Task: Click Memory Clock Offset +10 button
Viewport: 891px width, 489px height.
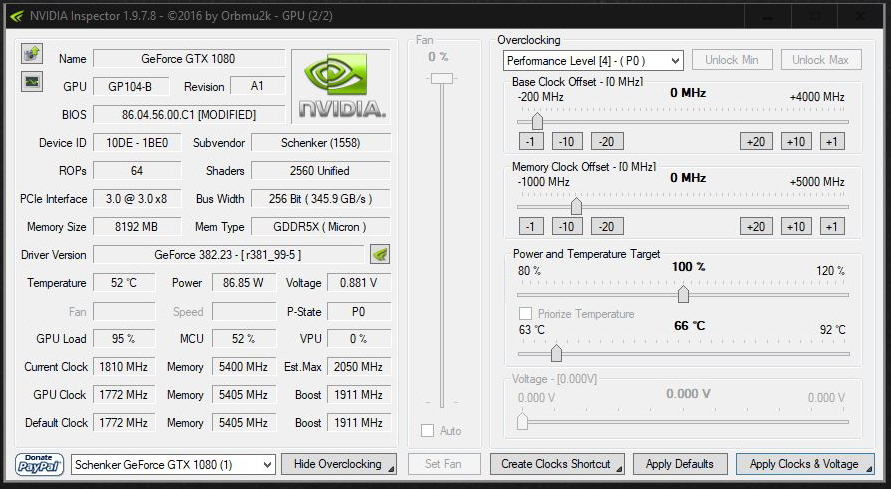Action: 796,227
